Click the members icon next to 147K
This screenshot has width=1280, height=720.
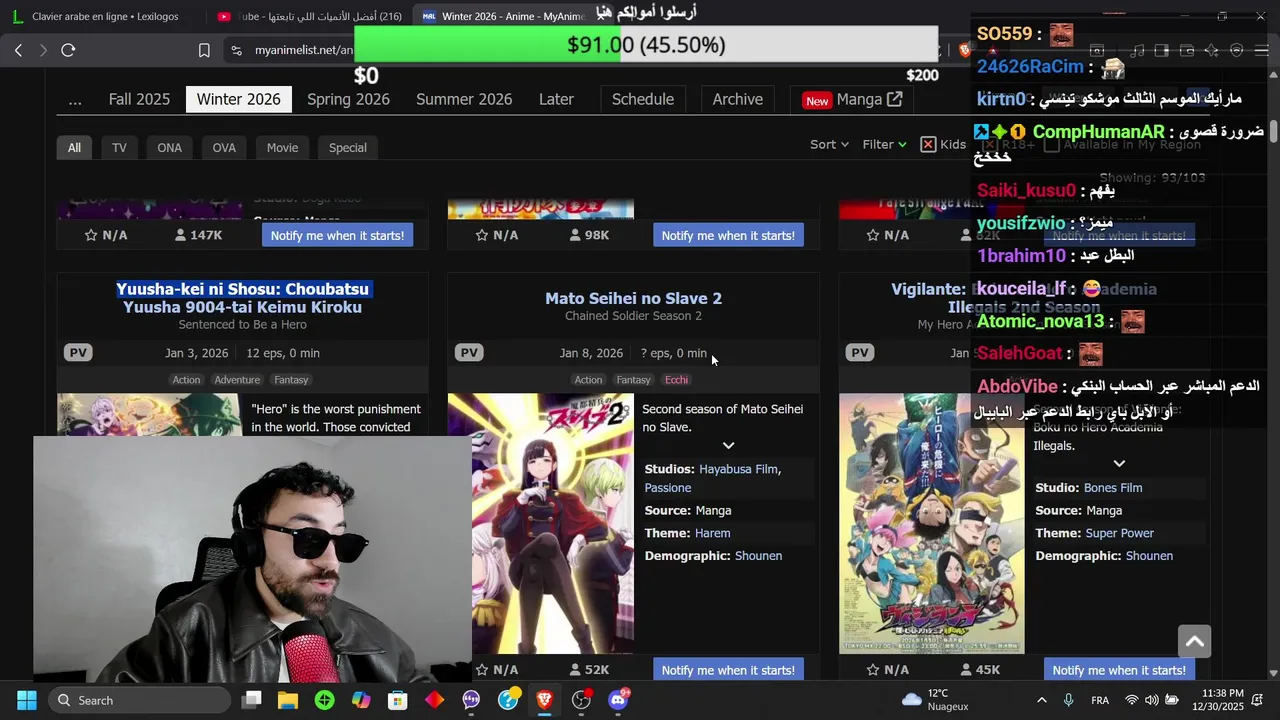181,235
